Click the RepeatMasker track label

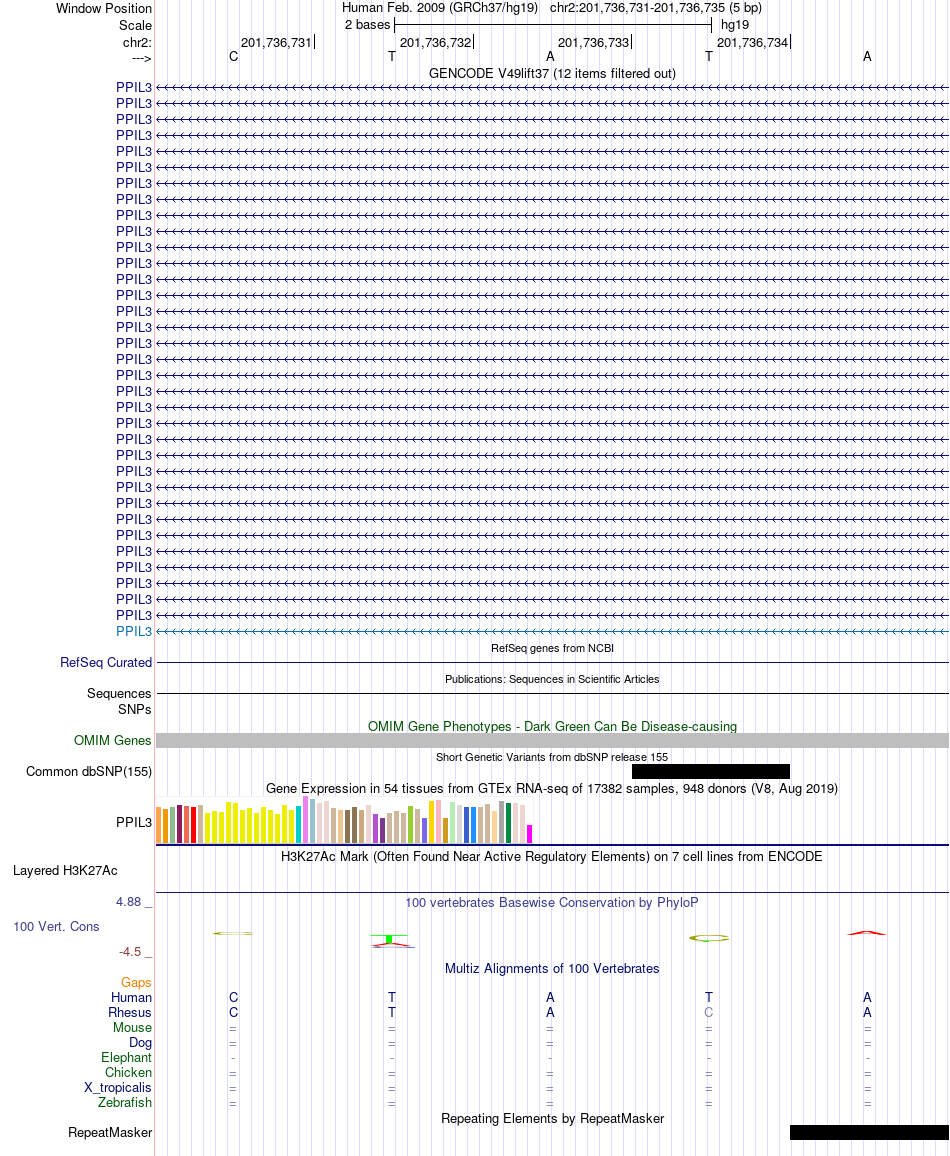click(x=110, y=1132)
